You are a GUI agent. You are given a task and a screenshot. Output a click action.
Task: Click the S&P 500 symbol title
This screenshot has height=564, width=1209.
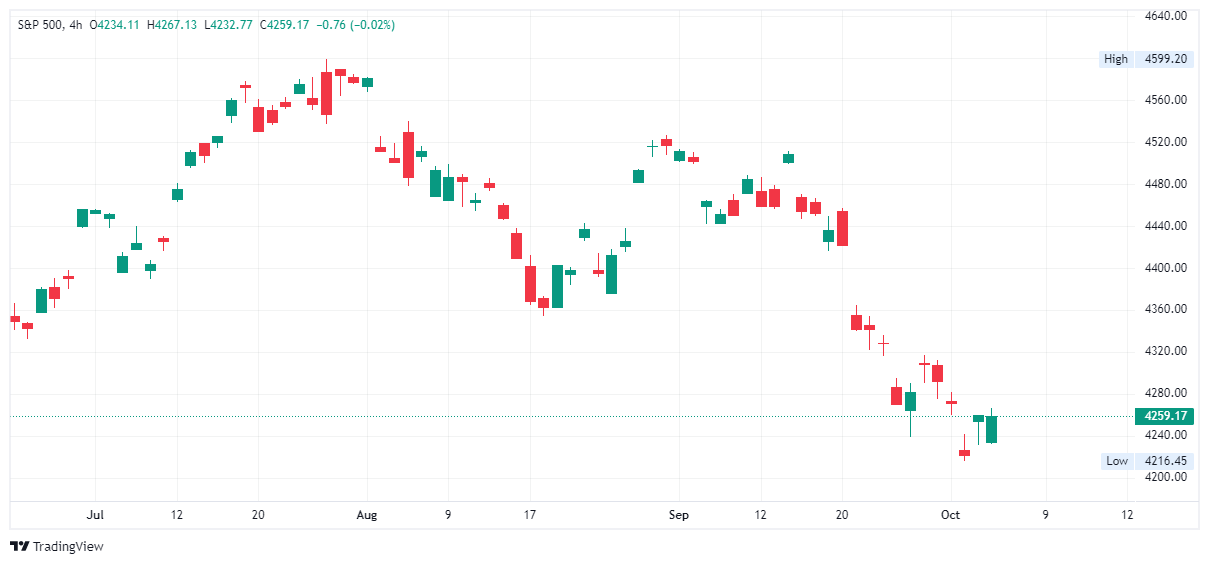click(42, 25)
